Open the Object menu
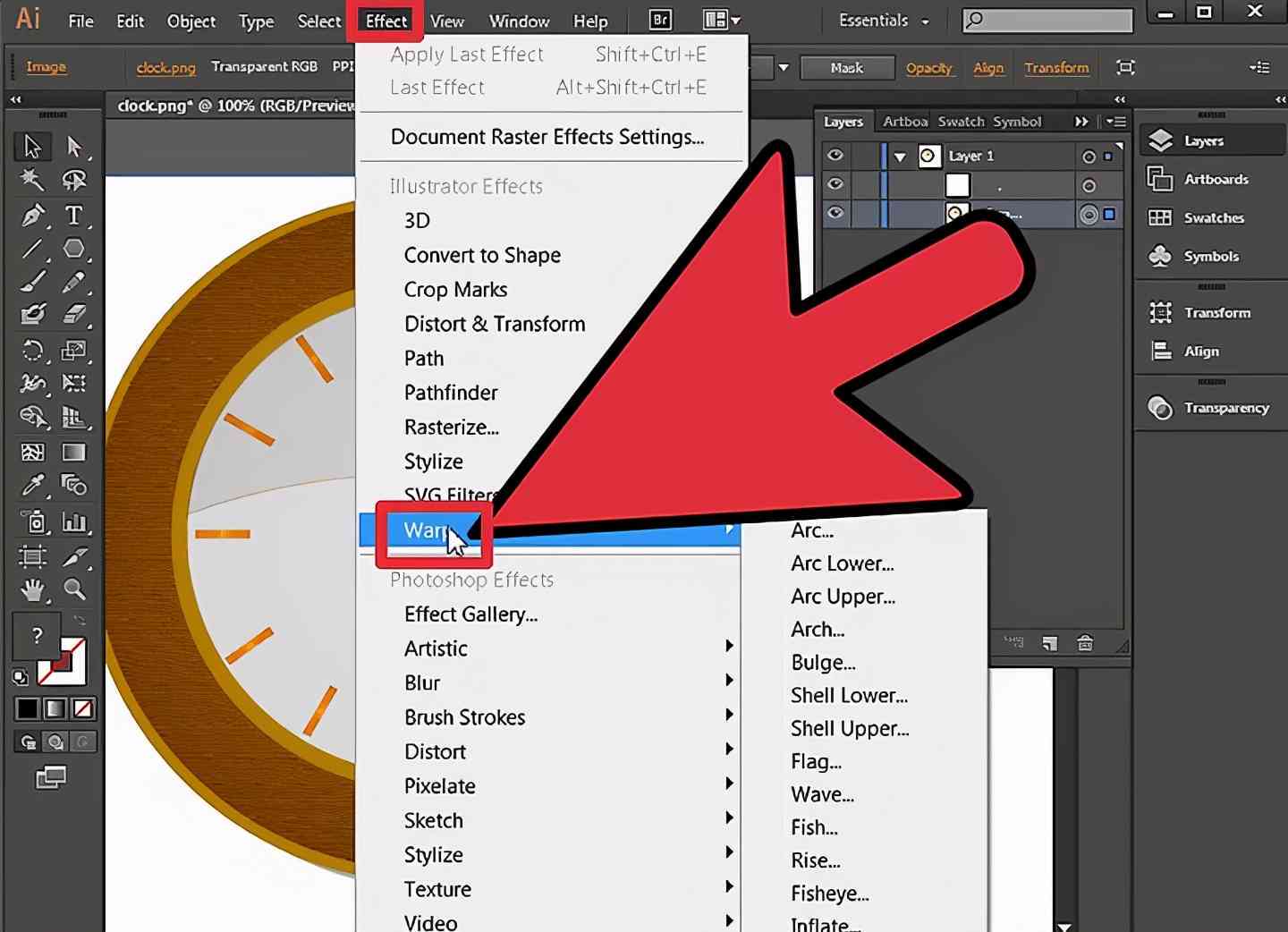This screenshot has height=932, width=1288. [x=191, y=21]
